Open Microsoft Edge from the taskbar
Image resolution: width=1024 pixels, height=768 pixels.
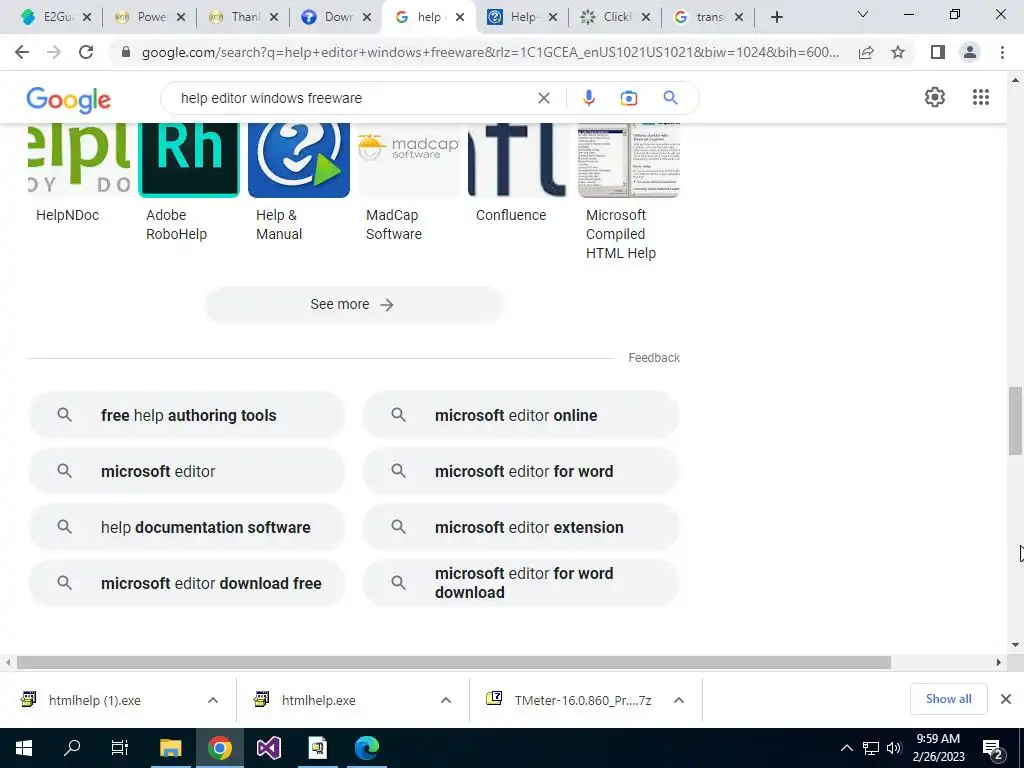[x=366, y=748]
